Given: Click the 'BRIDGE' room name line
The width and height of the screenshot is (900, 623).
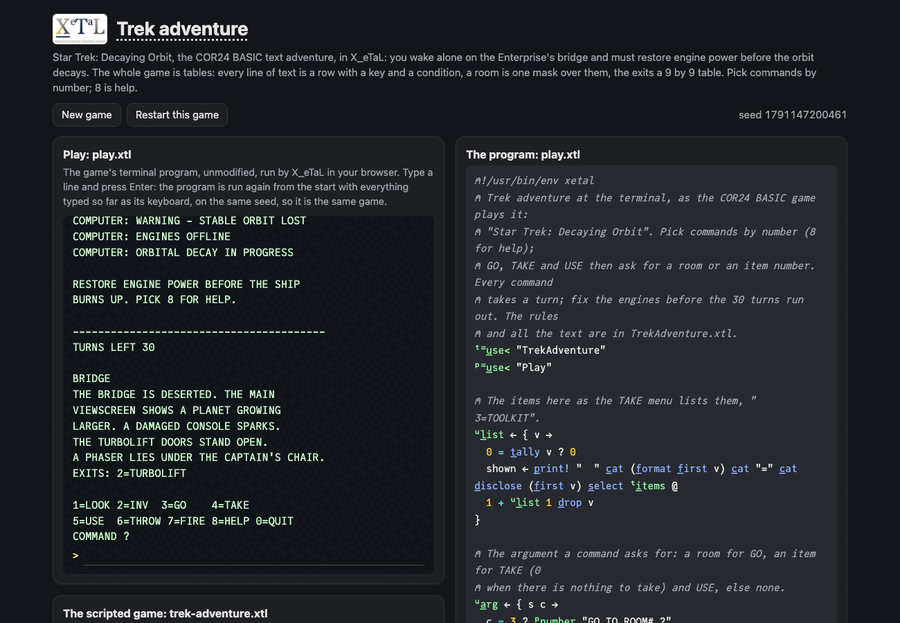Looking at the screenshot, I should pos(91,378).
